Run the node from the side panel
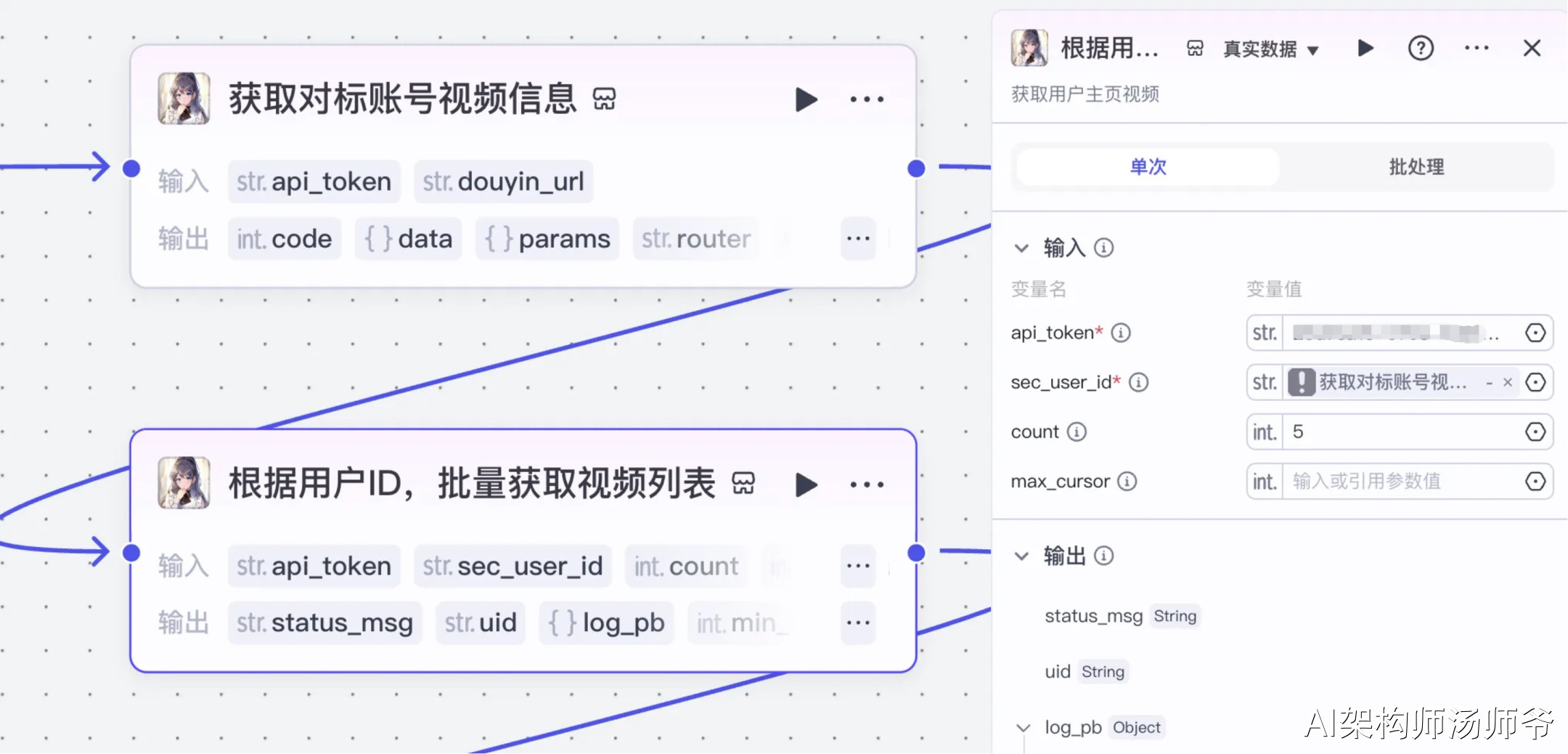Screen dimensions: 1568x754 tap(1365, 48)
